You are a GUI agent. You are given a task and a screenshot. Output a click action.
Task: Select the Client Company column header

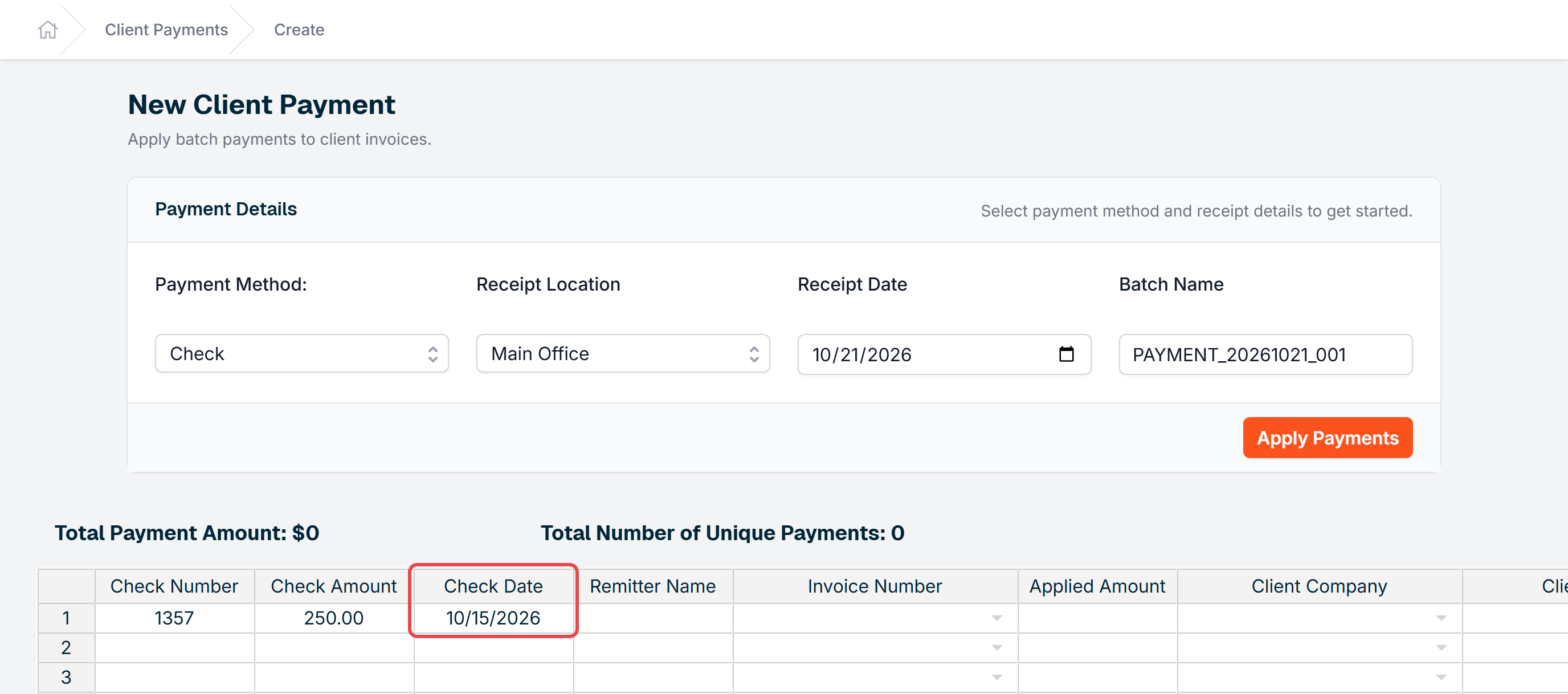pyautogui.click(x=1319, y=586)
